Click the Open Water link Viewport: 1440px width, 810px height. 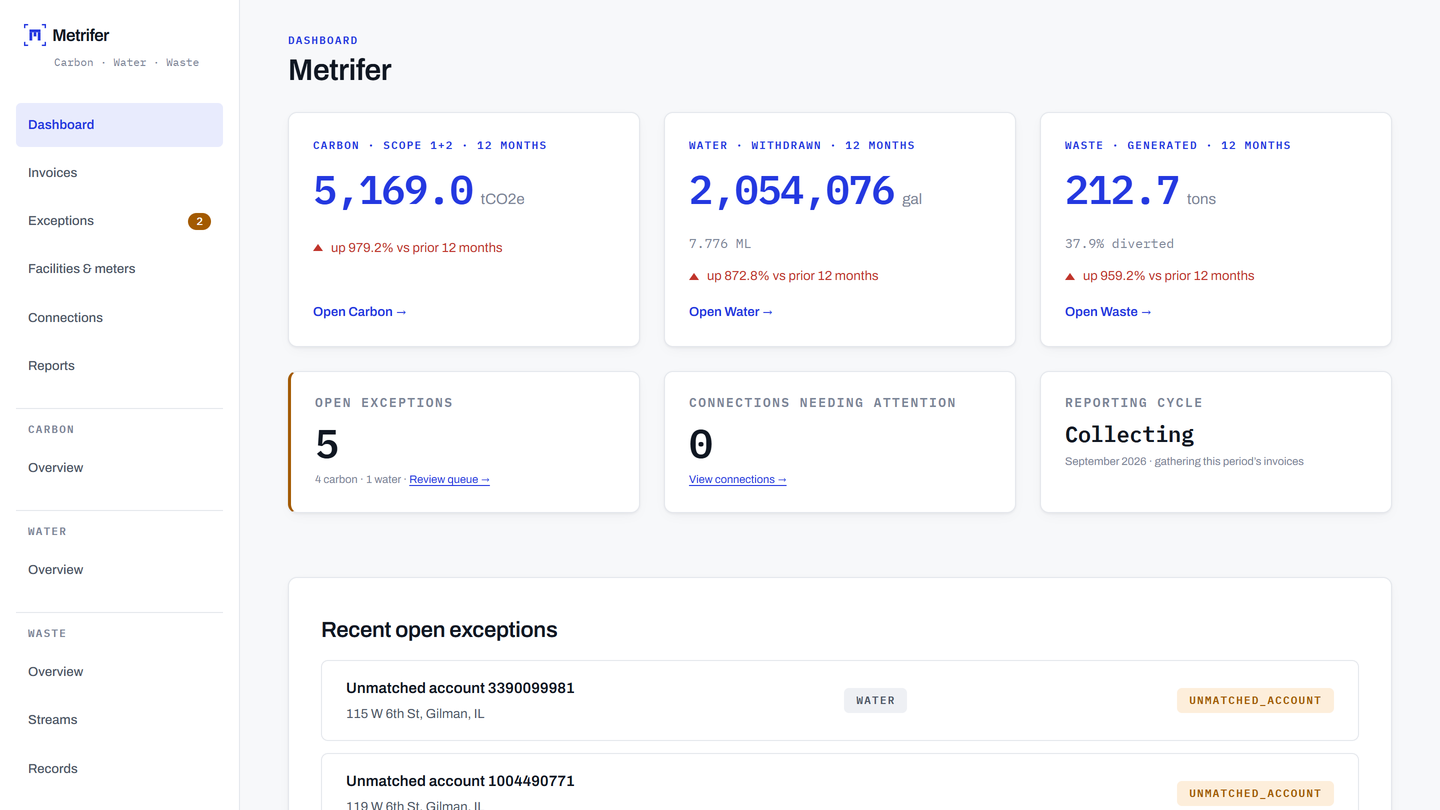click(731, 312)
